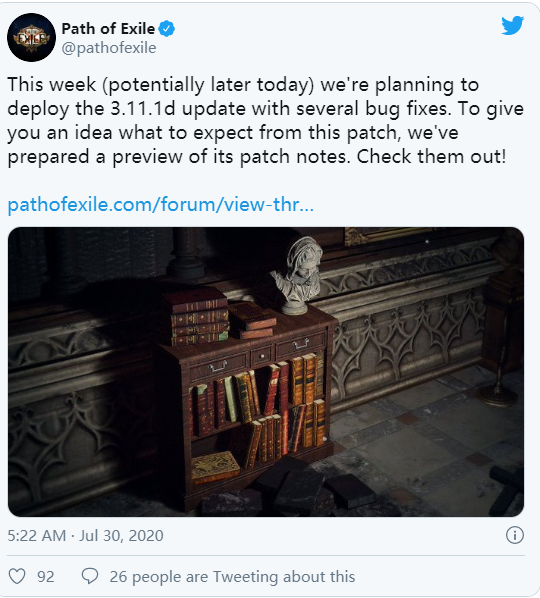Open '26 people are Tweeting about this'

click(232, 577)
